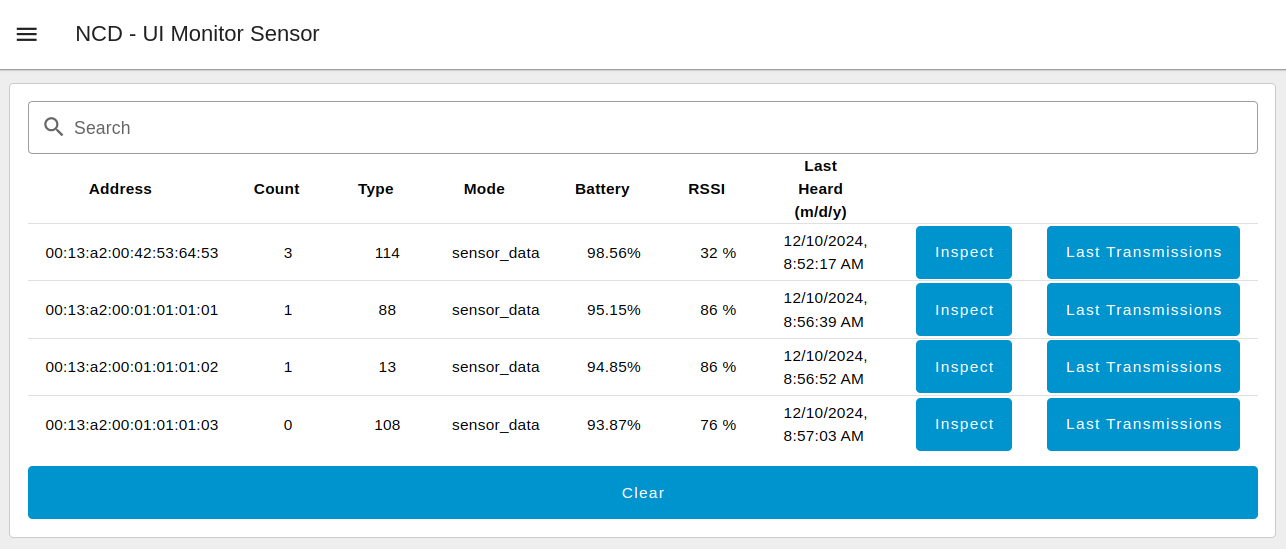This screenshot has height=549, width=1286.
Task: Click the Last Heard (m/d/y) header
Action: (820, 189)
